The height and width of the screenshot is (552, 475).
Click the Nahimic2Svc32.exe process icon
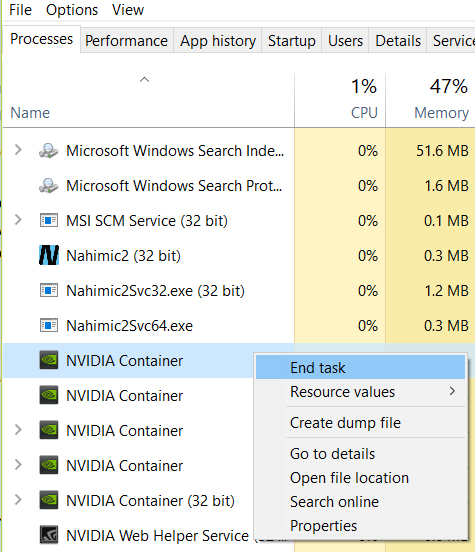[x=49, y=290]
